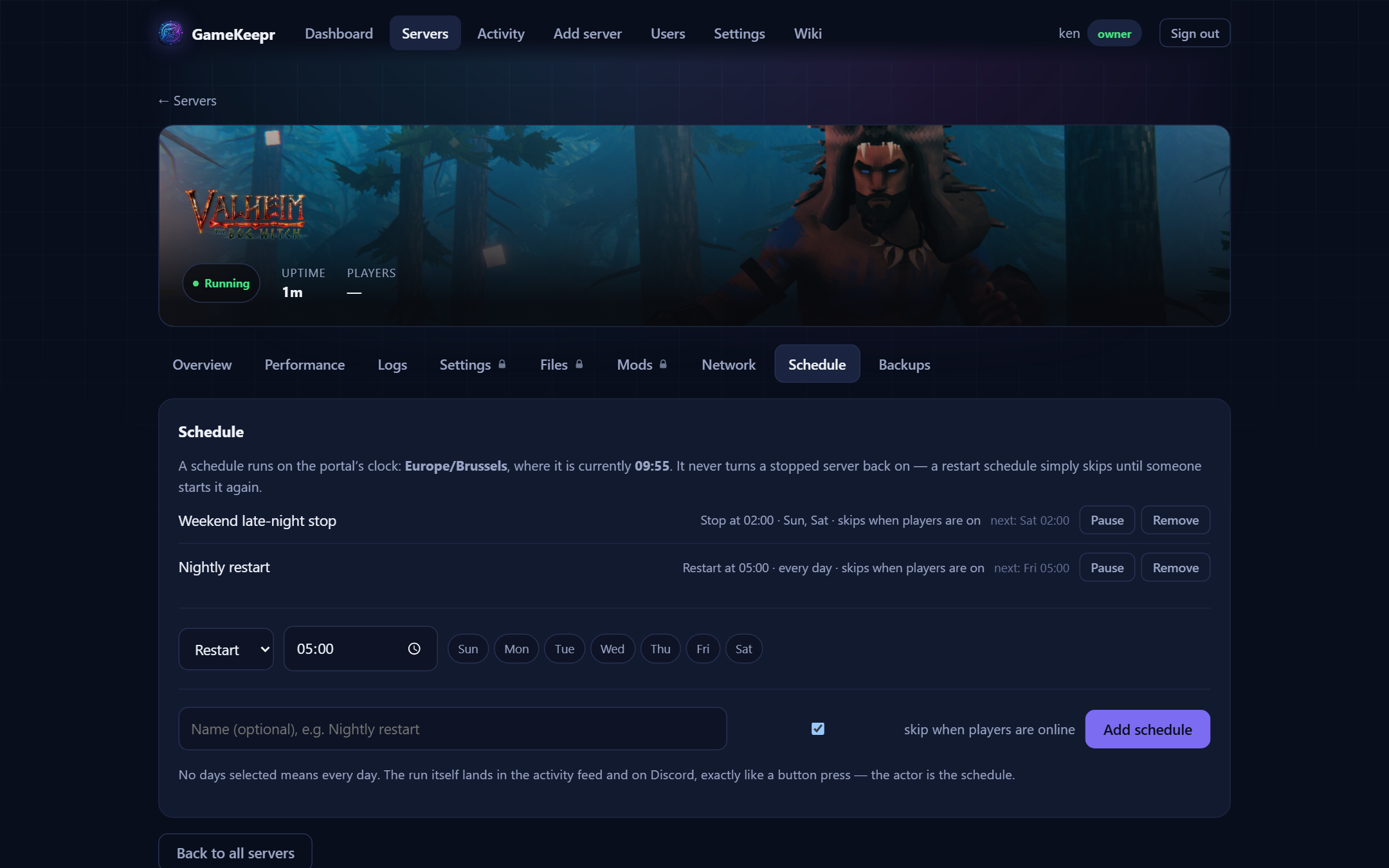The height and width of the screenshot is (868, 1389).
Task: Open the Restart action dropdown
Action: point(226,649)
